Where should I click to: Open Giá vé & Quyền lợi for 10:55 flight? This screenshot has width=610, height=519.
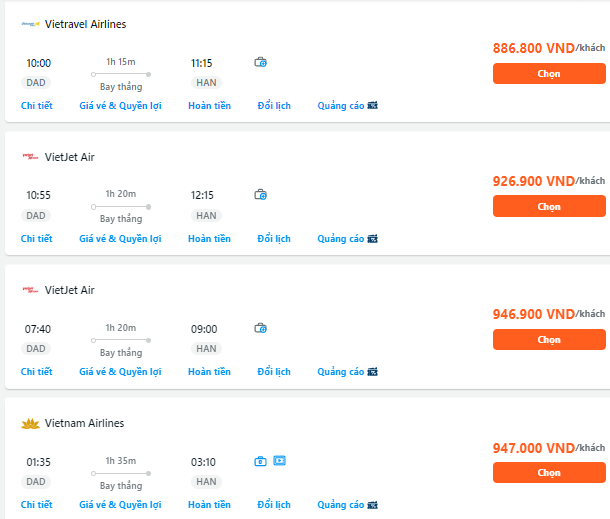[120, 239]
